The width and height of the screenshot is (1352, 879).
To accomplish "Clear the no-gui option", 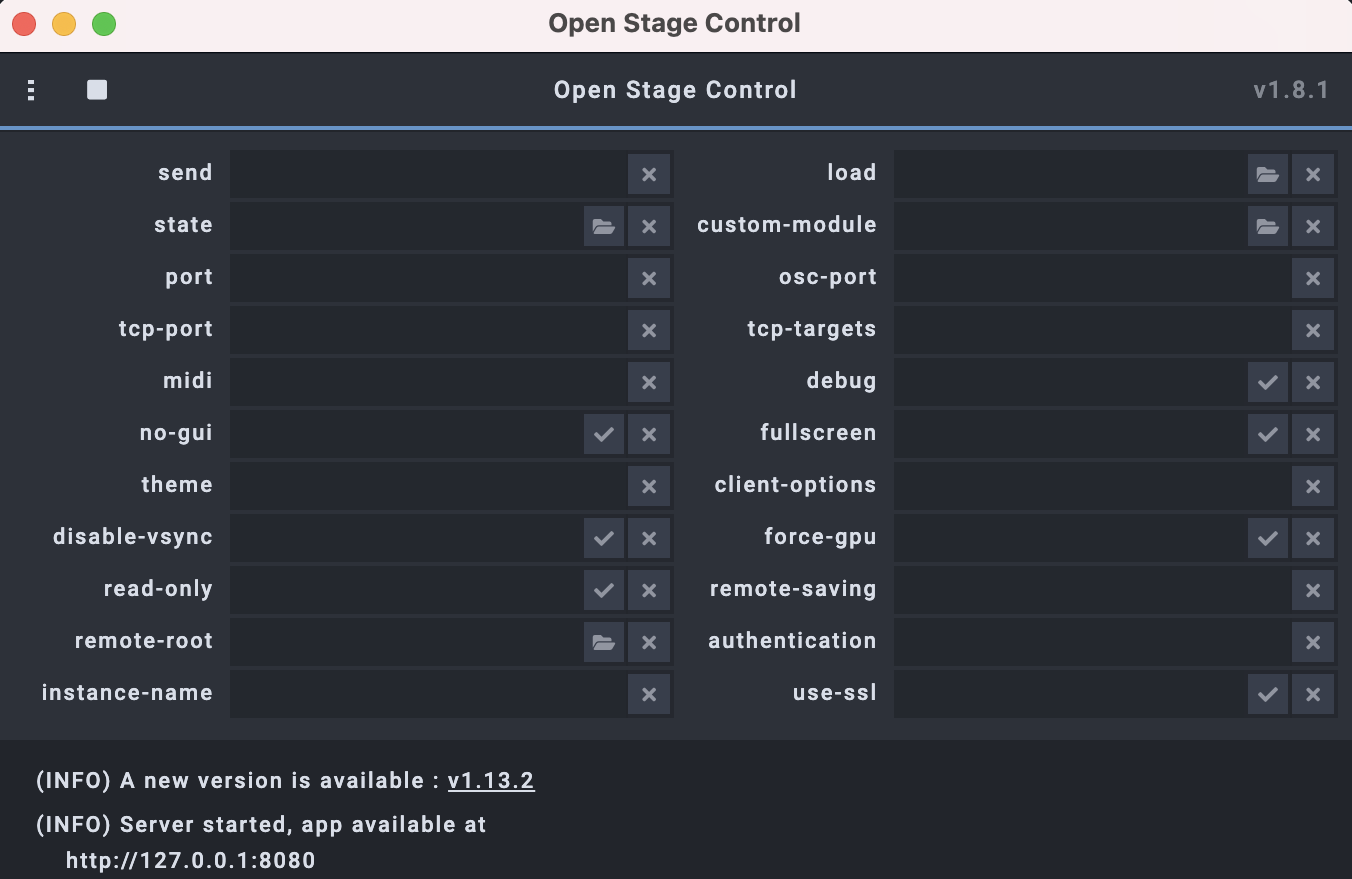I will (x=649, y=434).
